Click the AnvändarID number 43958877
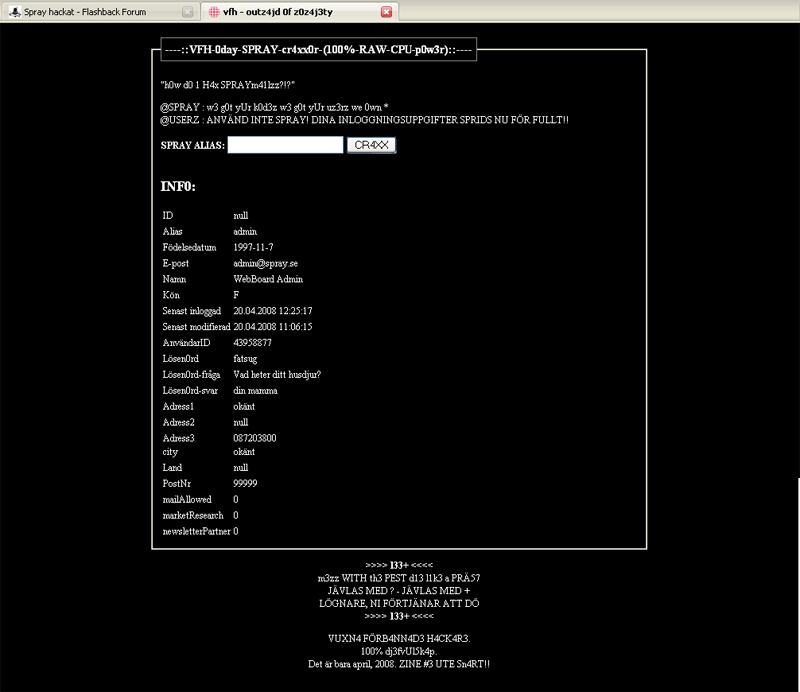The image size is (800, 692). pyautogui.click(x=252, y=343)
